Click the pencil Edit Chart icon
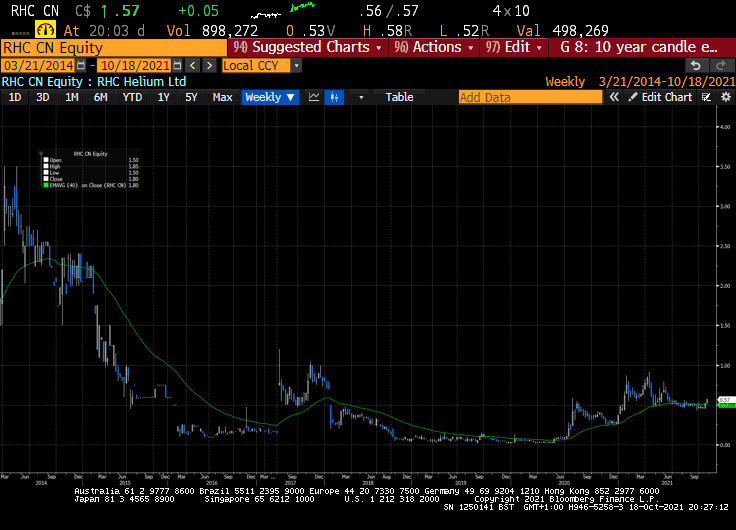The width and height of the screenshot is (736, 530). pyautogui.click(x=632, y=97)
